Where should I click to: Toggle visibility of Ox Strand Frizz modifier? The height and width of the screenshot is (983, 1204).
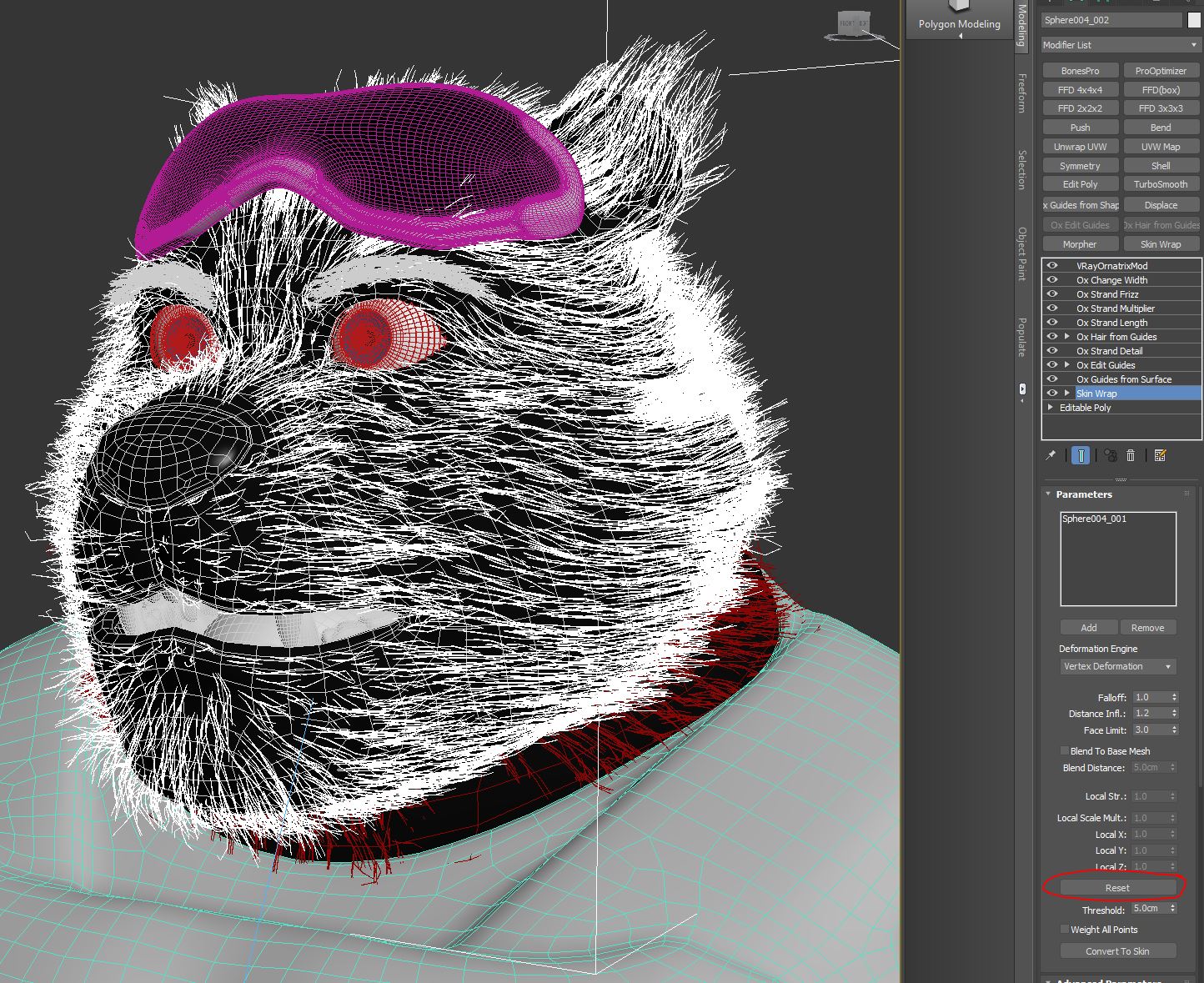tap(1052, 294)
